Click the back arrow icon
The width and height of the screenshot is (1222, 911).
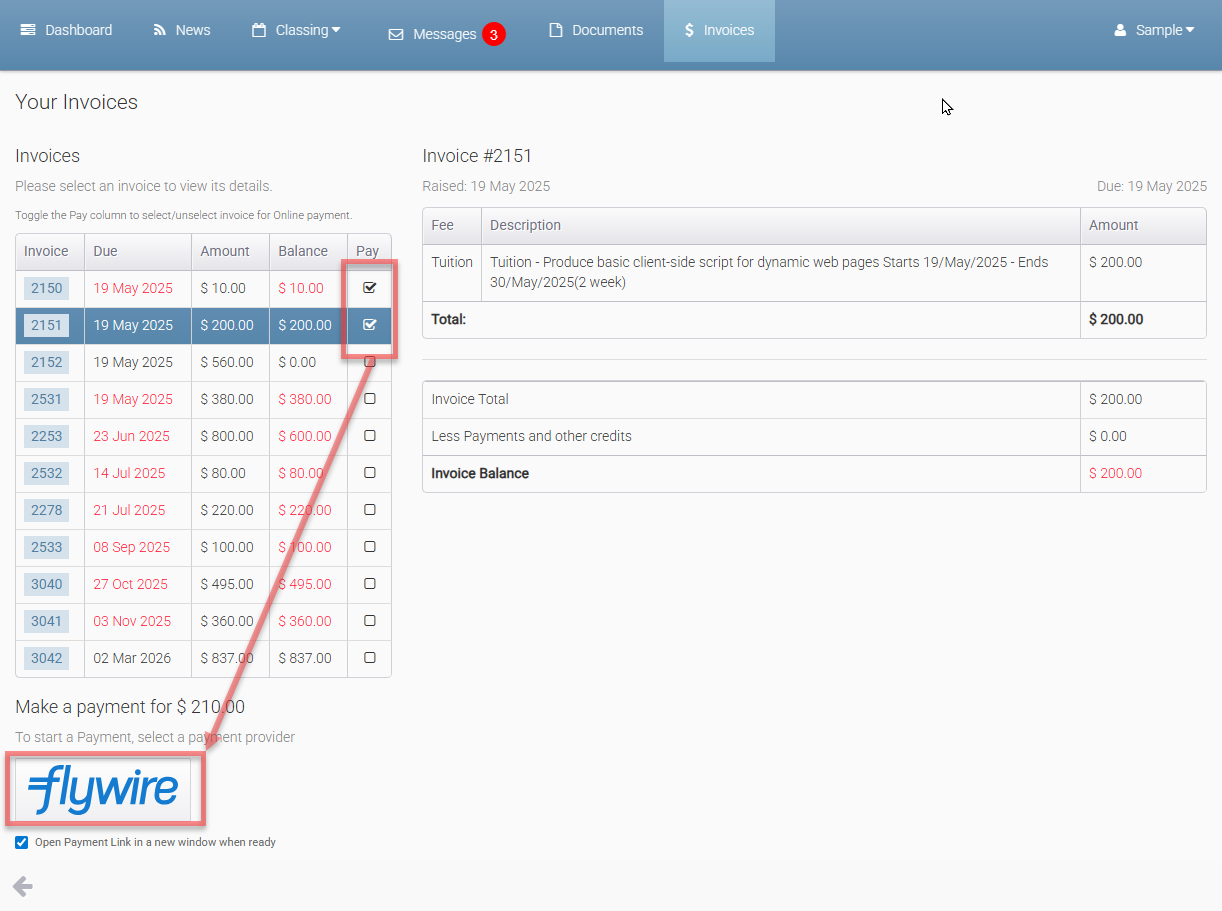coord(22,886)
